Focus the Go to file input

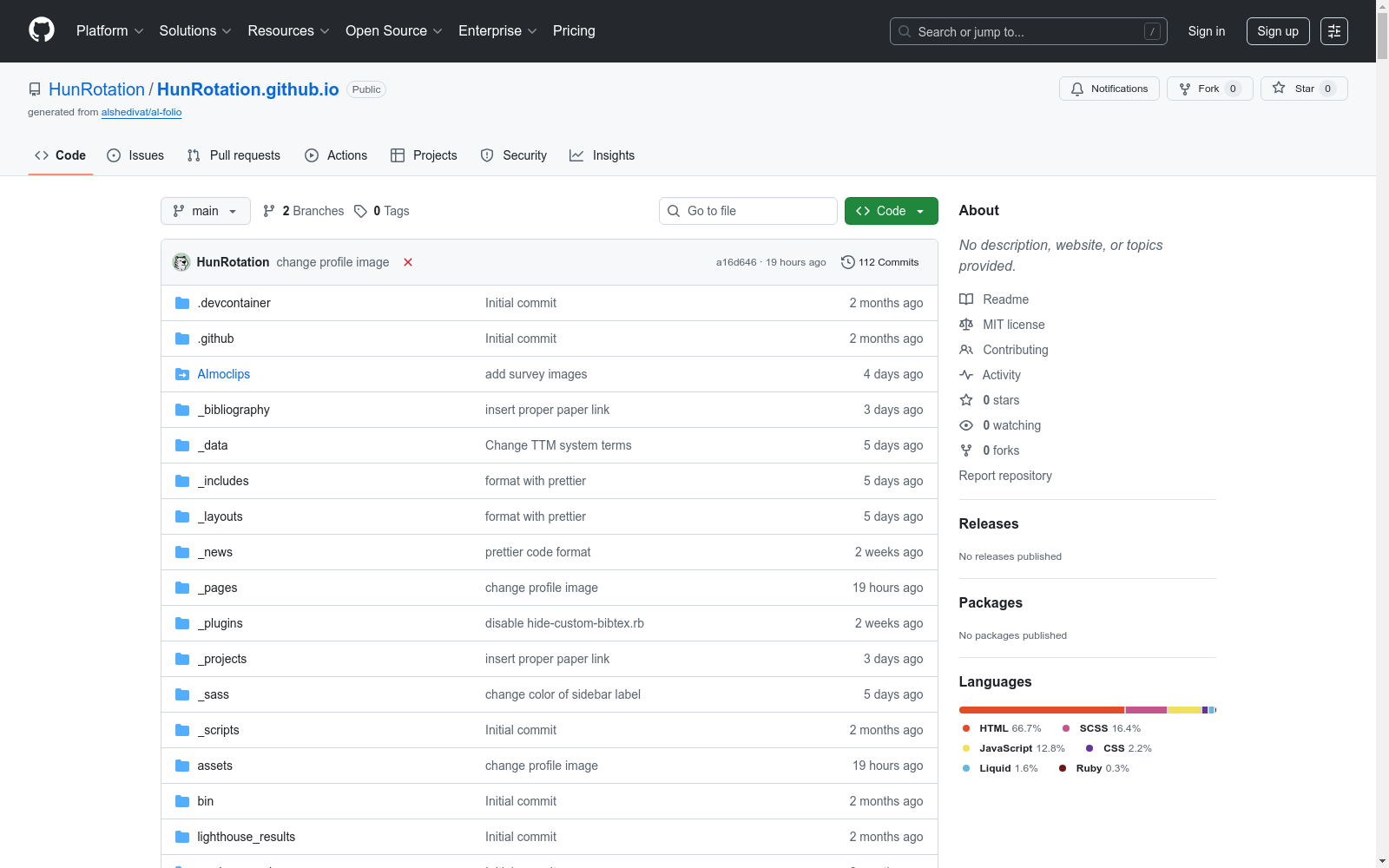[x=748, y=211]
